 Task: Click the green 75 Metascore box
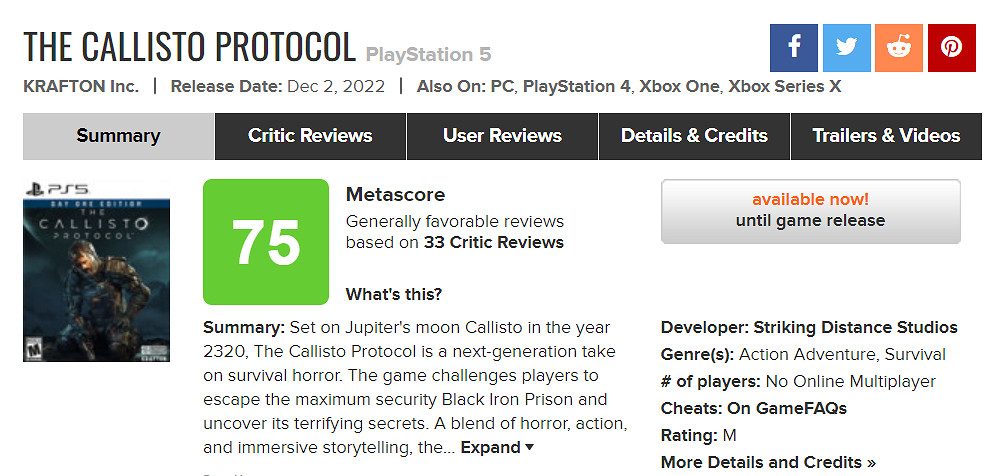tap(266, 242)
